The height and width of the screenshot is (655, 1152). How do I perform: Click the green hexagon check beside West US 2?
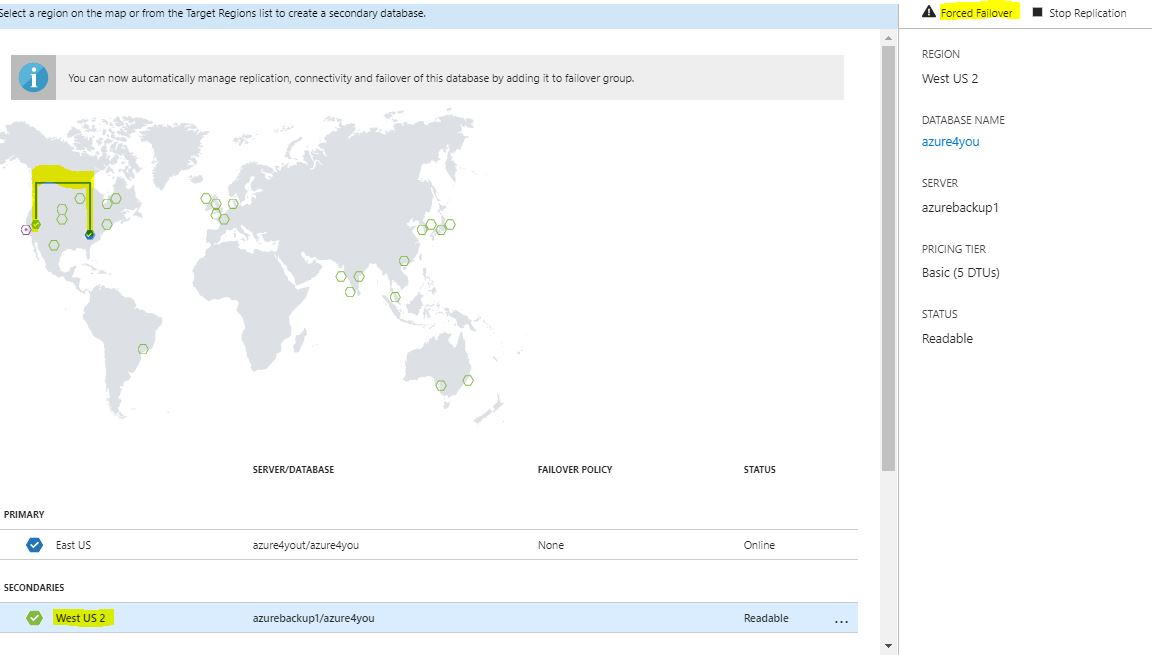[35, 618]
